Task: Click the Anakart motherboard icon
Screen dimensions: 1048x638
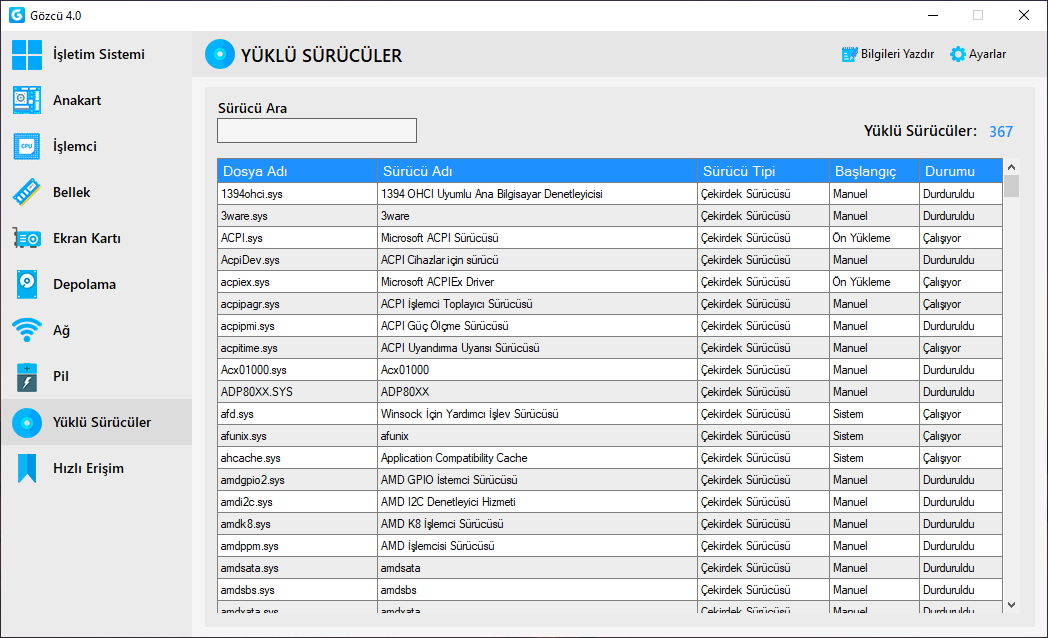Action: coord(27,100)
